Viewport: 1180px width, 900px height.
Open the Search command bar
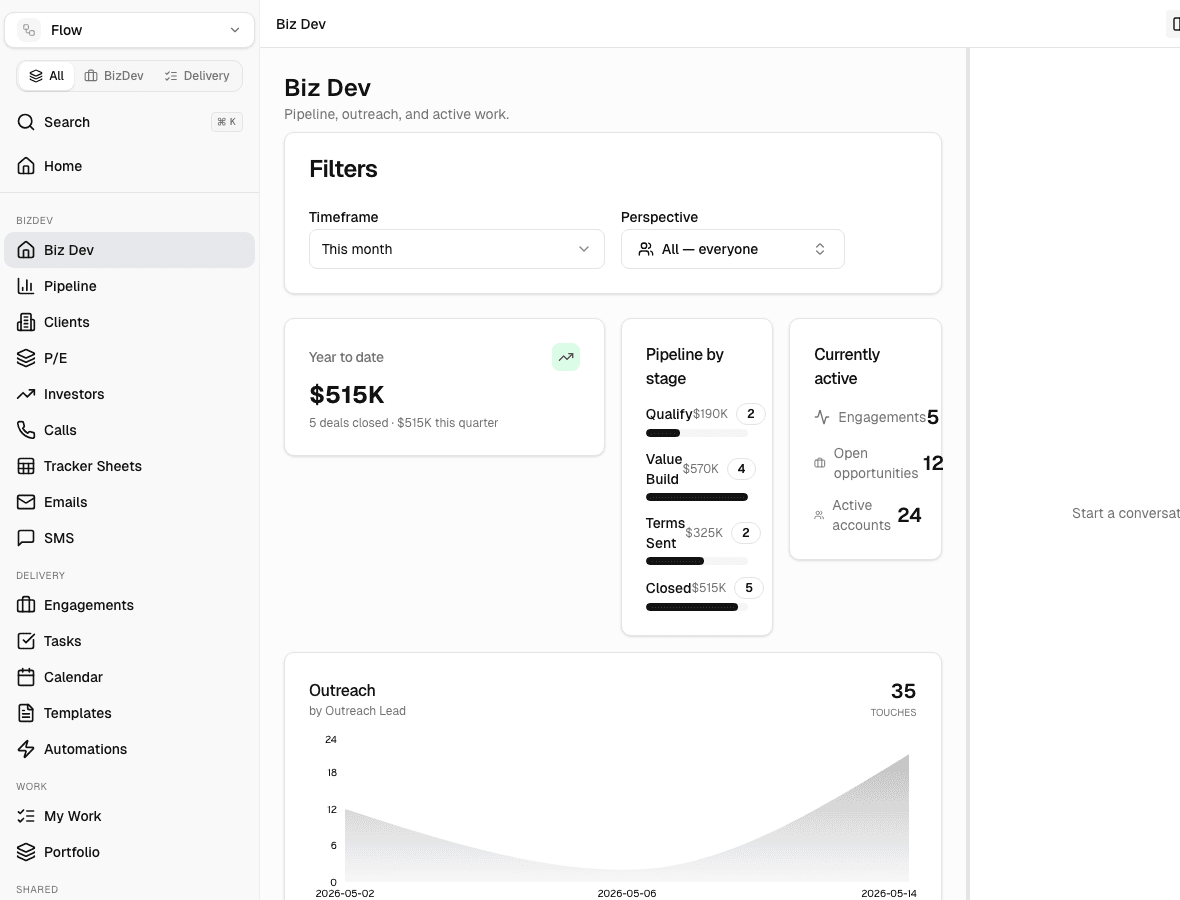129,122
